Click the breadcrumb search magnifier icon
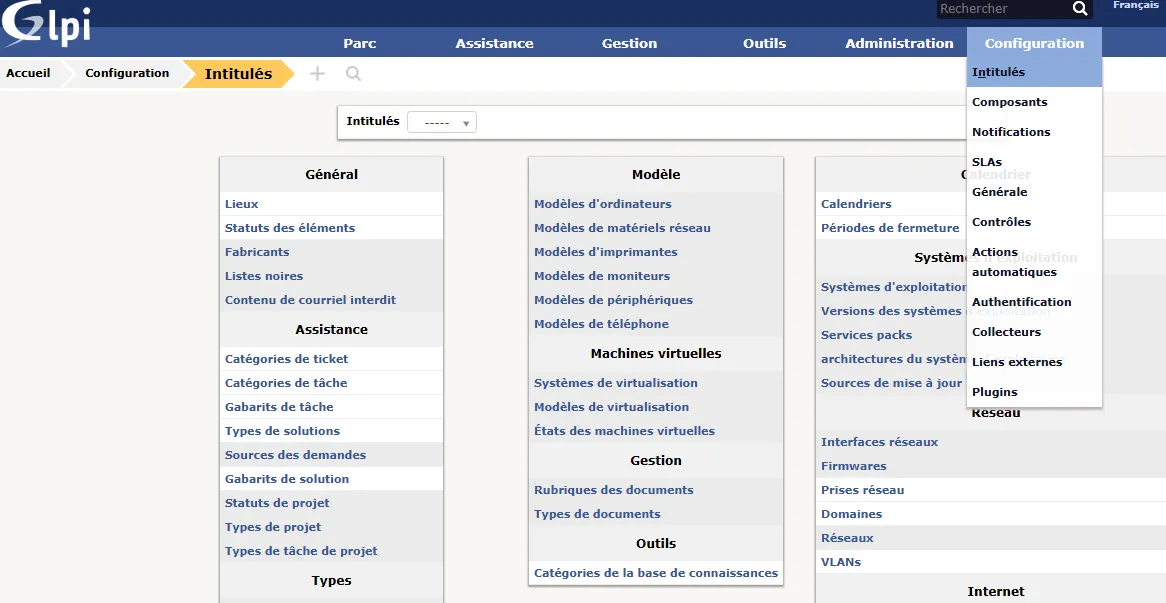This screenshot has height=603, width=1166. tap(353, 74)
